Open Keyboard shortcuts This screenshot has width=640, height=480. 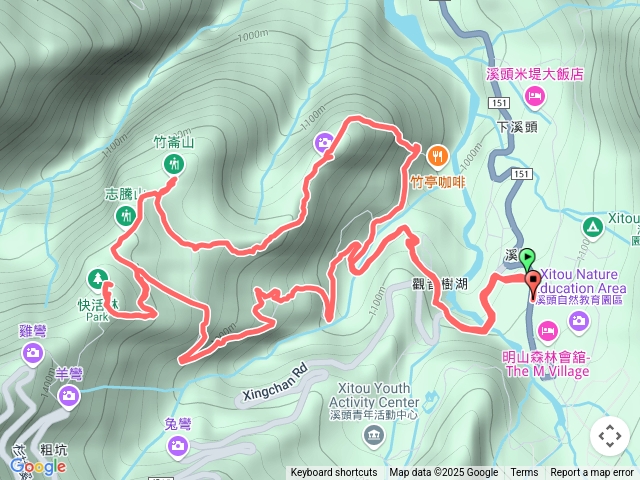pos(333,473)
